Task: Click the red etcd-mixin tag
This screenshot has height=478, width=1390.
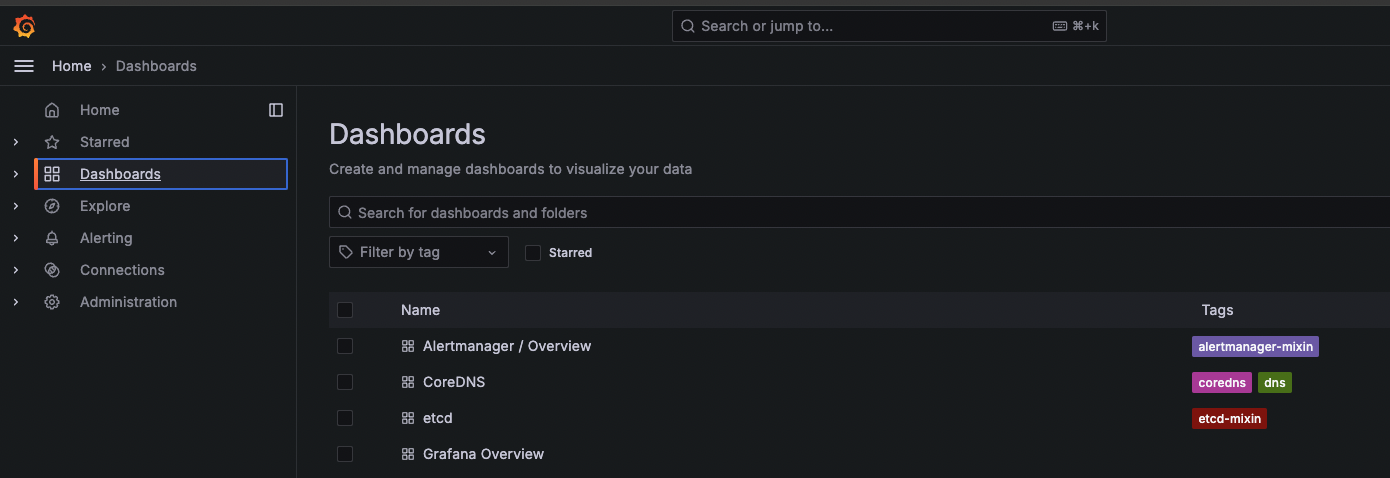Action: point(1229,418)
